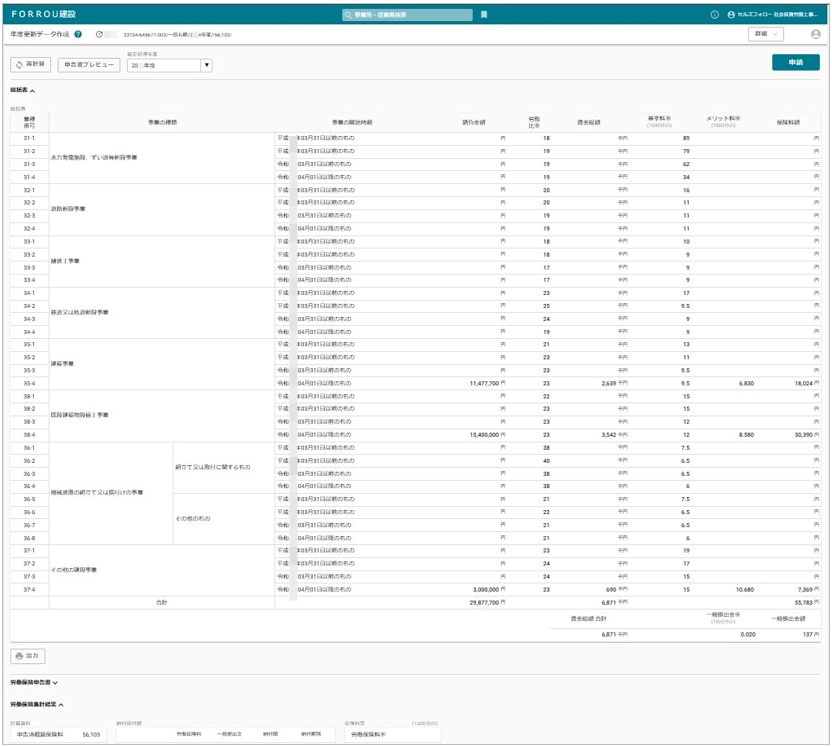The image size is (832, 746).
Task: Click row number 37-4
Action: coord(29,590)
